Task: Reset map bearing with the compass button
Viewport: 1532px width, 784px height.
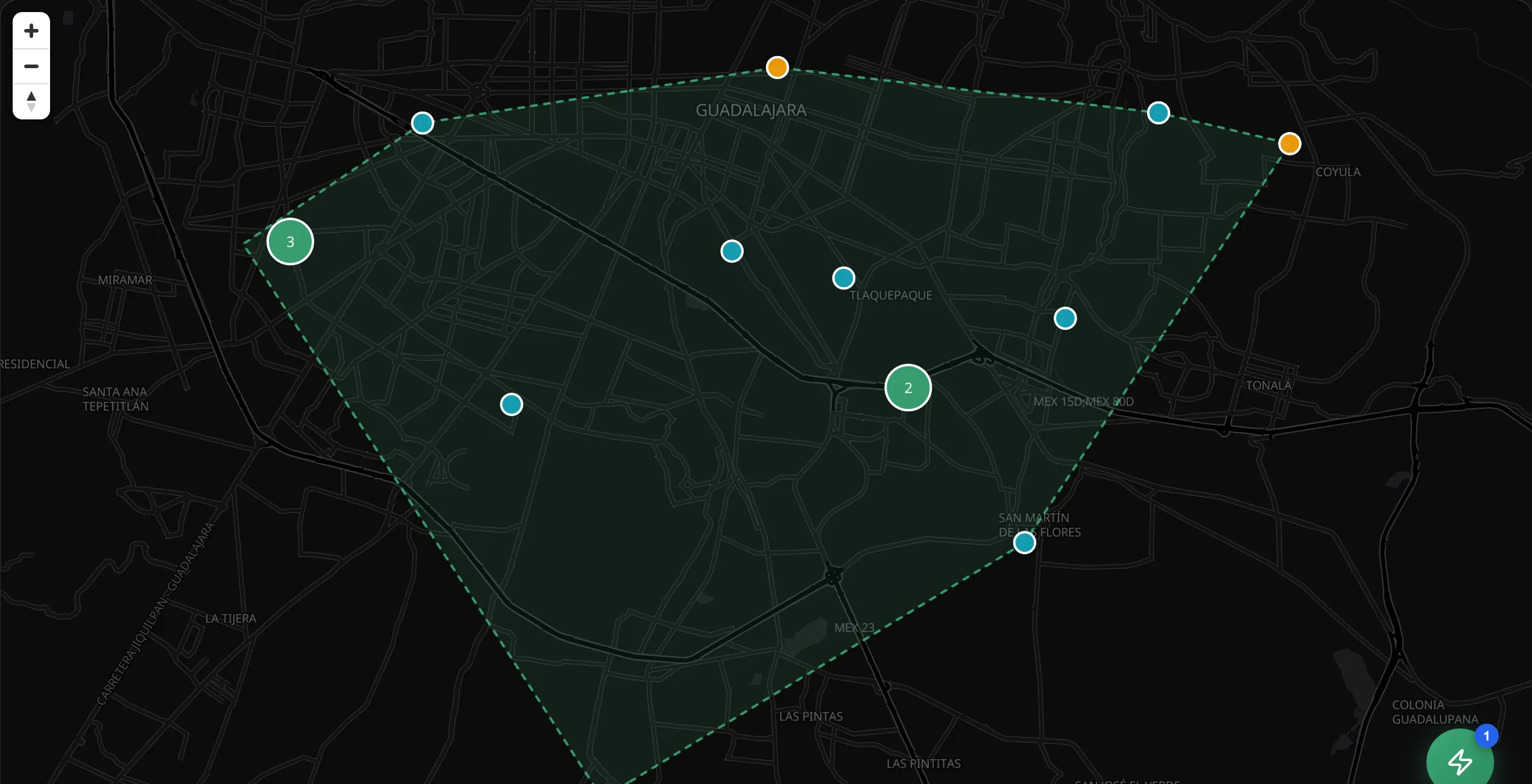Action: 31,101
